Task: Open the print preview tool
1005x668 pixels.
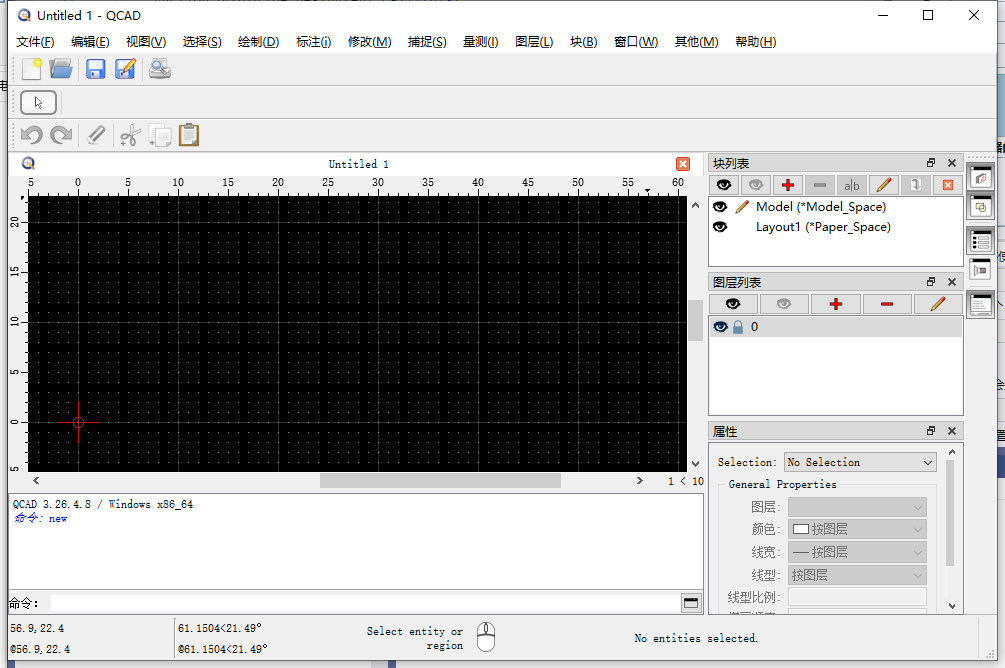Action: (160, 68)
